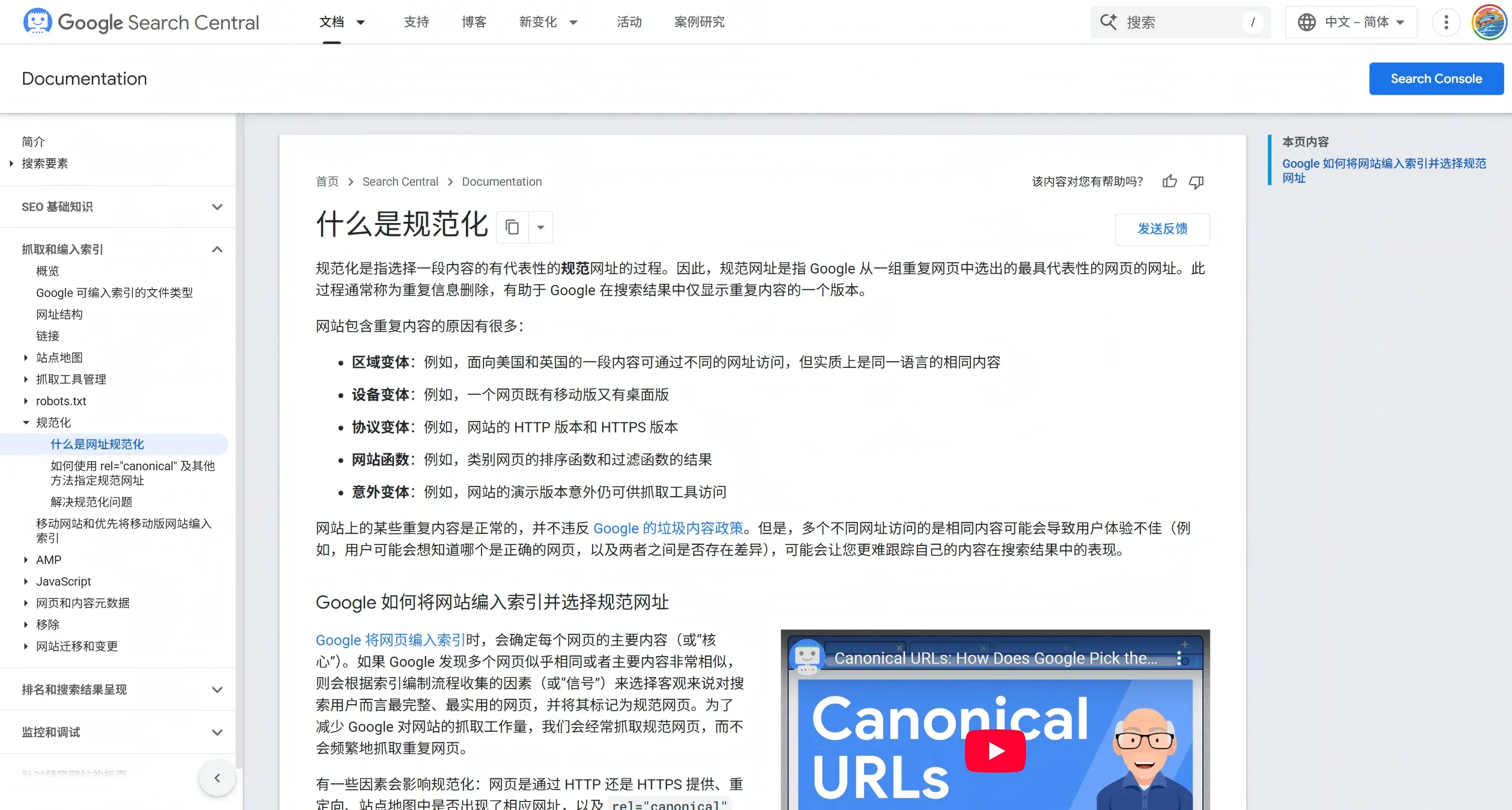Viewport: 1512px width, 810px height.
Task: Expand the AMP tree item
Action: pyautogui.click(x=26, y=560)
